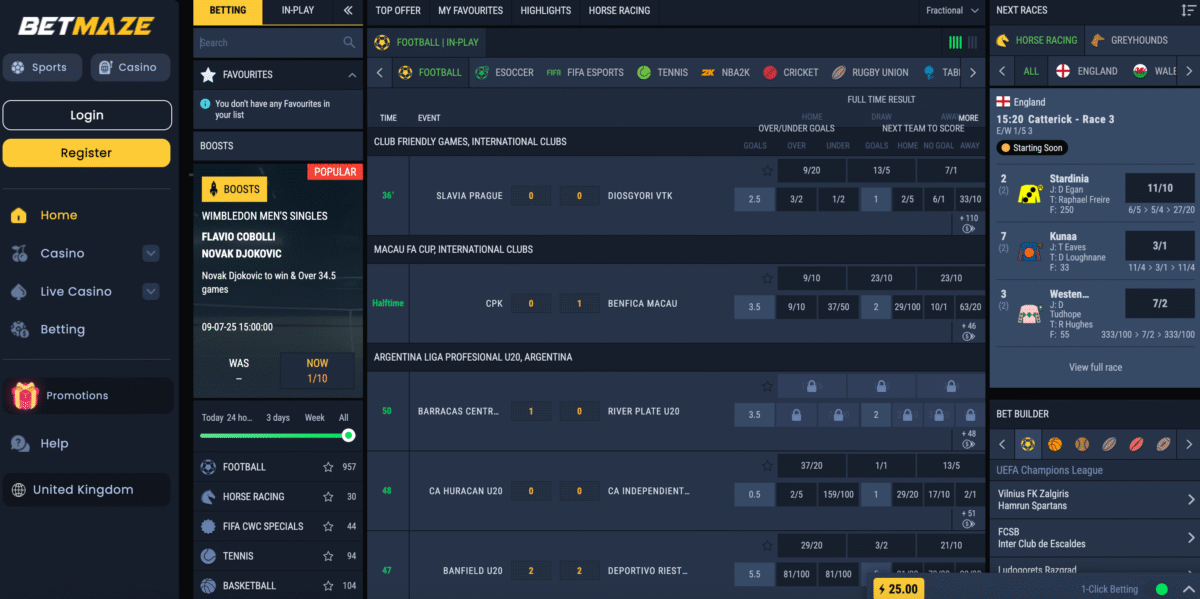Open the HIGHLIGHTS tab
The width and height of the screenshot is (1200, 599).
[546, 11]
